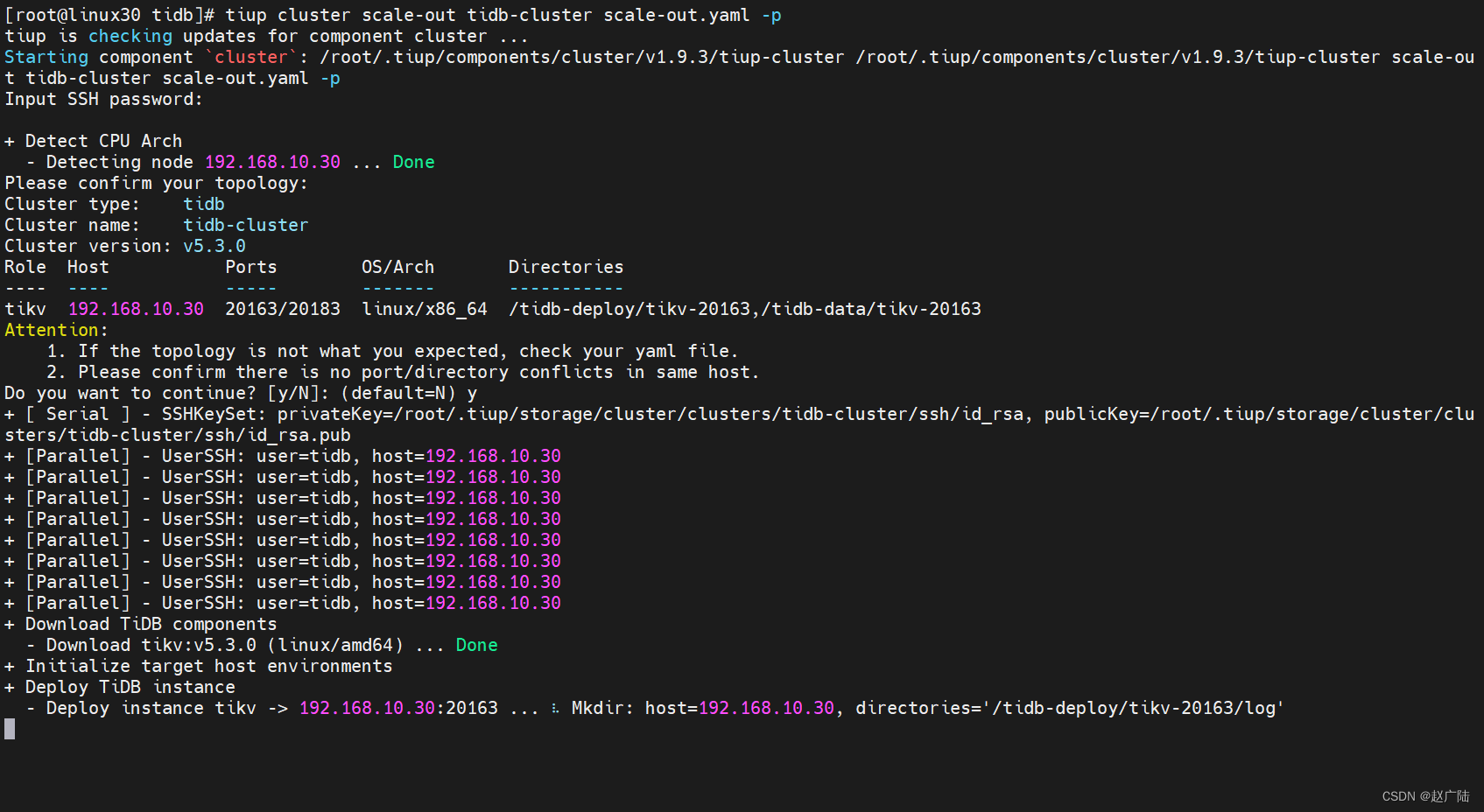
Task: Click the 'Input SSH password:' line
Action: click(103, 99)
